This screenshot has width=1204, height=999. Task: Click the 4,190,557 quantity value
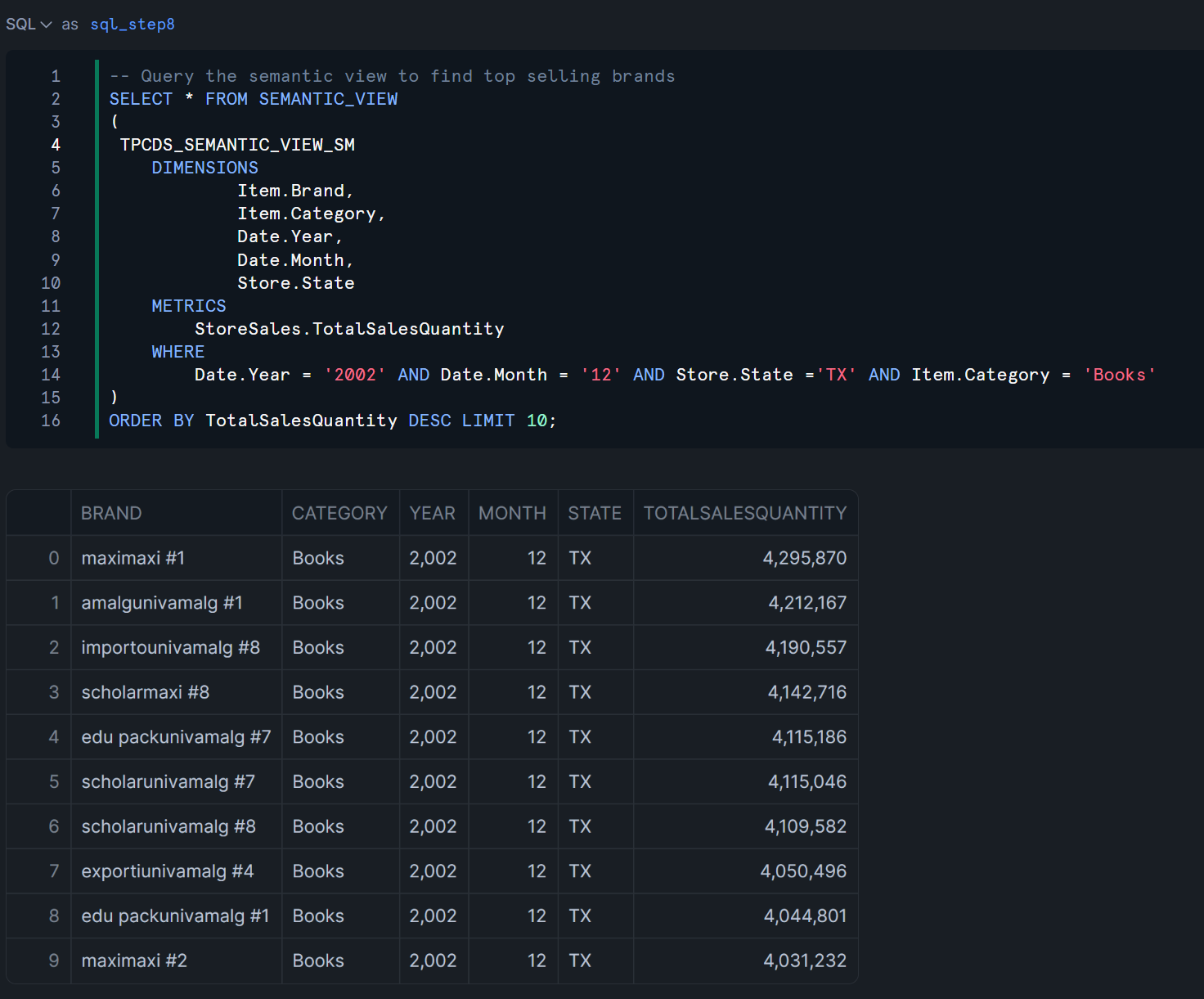click(806, 648)
